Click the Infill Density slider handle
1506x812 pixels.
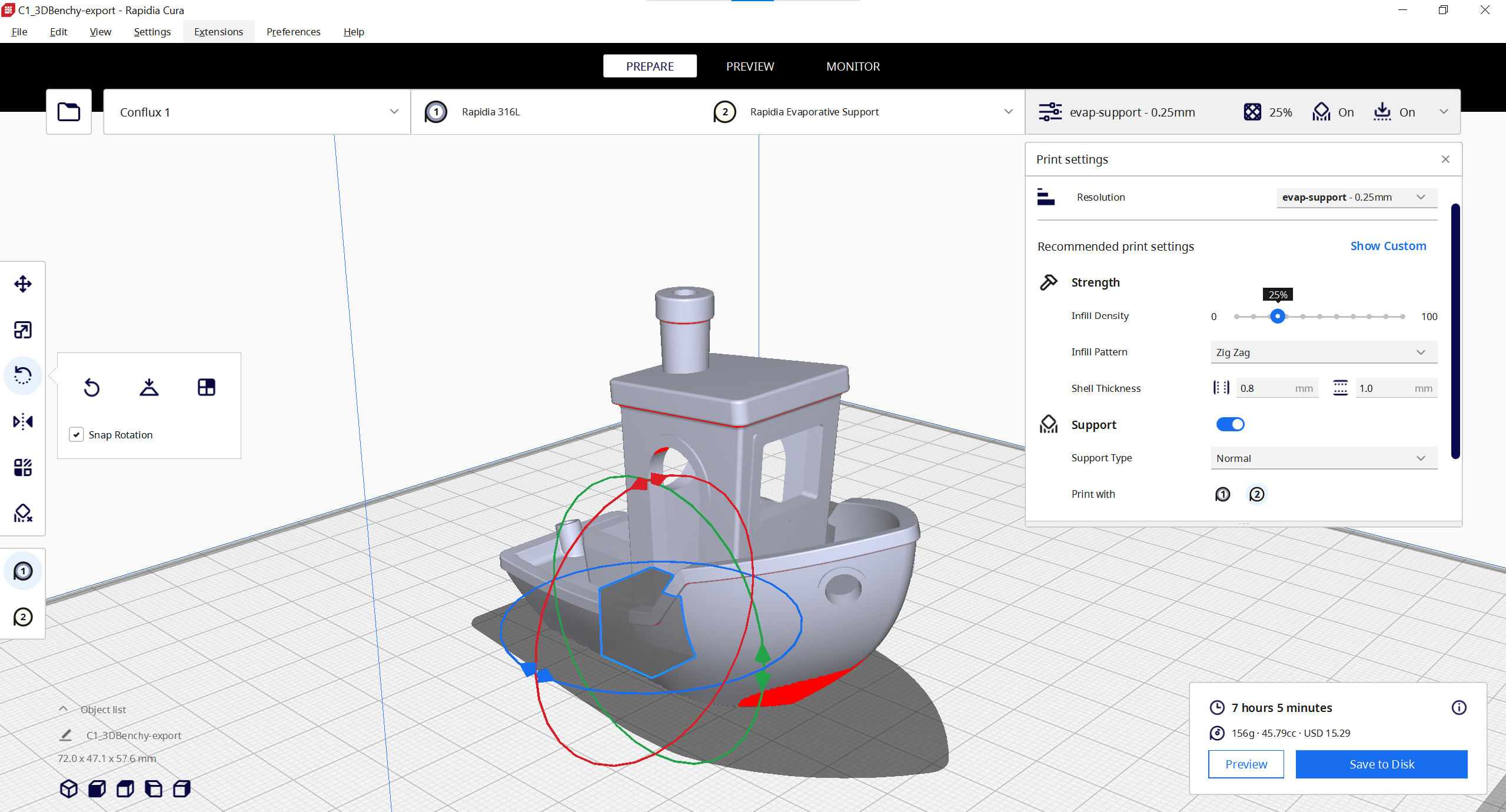click(x=1277, y=317)
